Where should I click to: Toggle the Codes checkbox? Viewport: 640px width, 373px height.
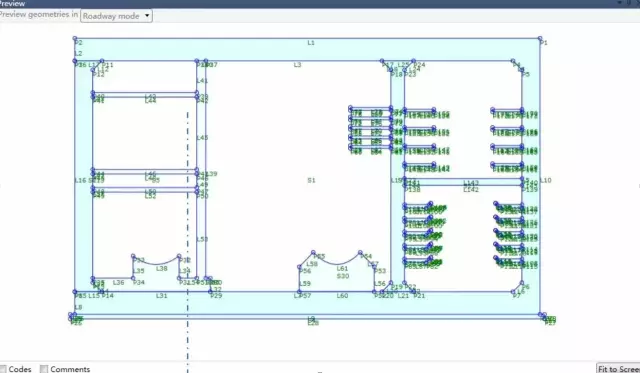[x=3, y=369]
